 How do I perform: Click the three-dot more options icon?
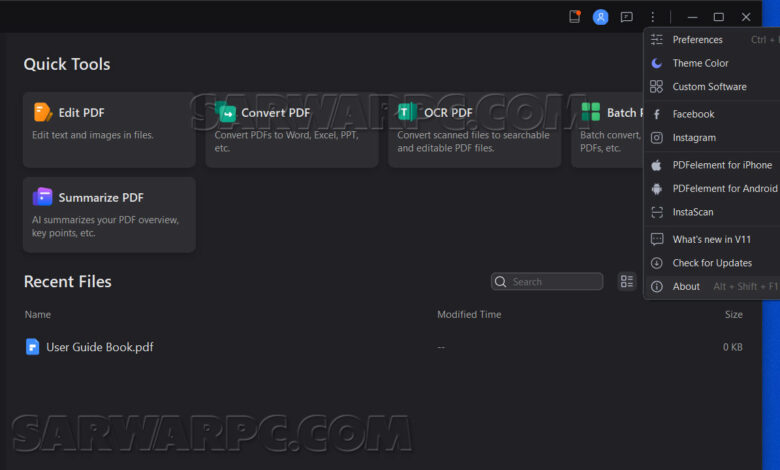[652, 17]
